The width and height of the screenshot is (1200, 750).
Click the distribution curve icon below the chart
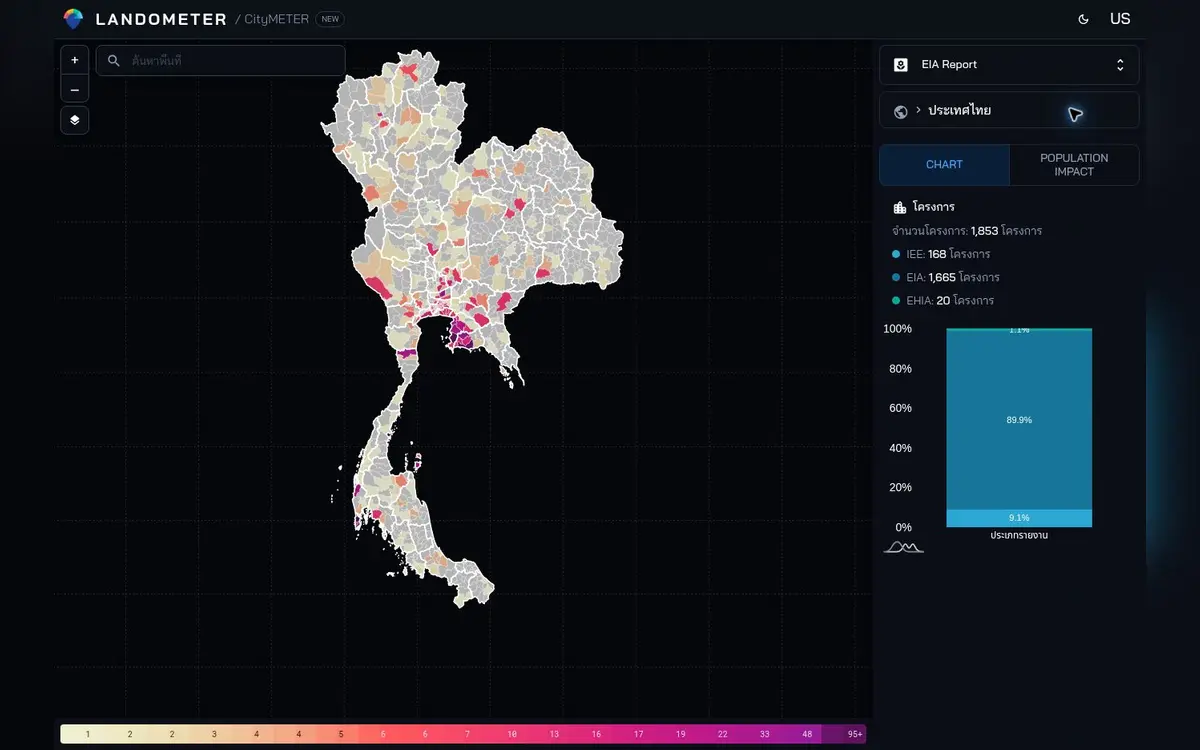tap(904, 546)
